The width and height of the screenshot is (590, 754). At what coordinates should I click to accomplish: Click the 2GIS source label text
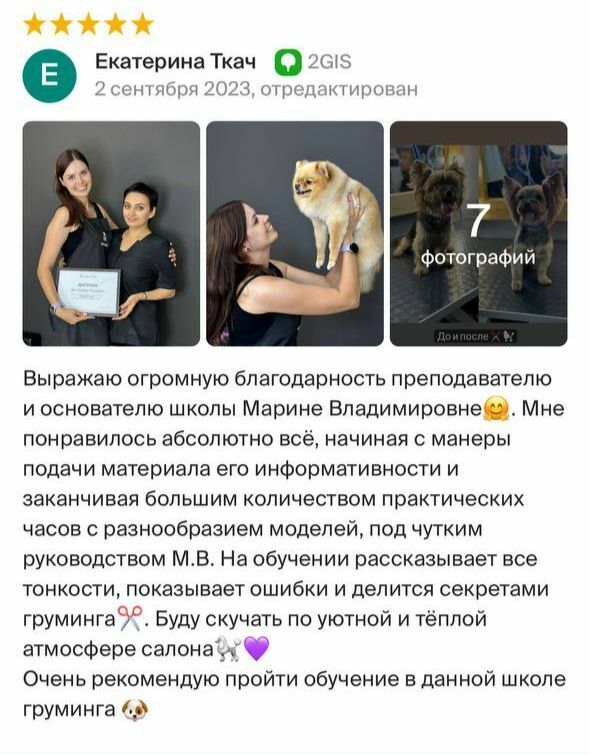329,63
